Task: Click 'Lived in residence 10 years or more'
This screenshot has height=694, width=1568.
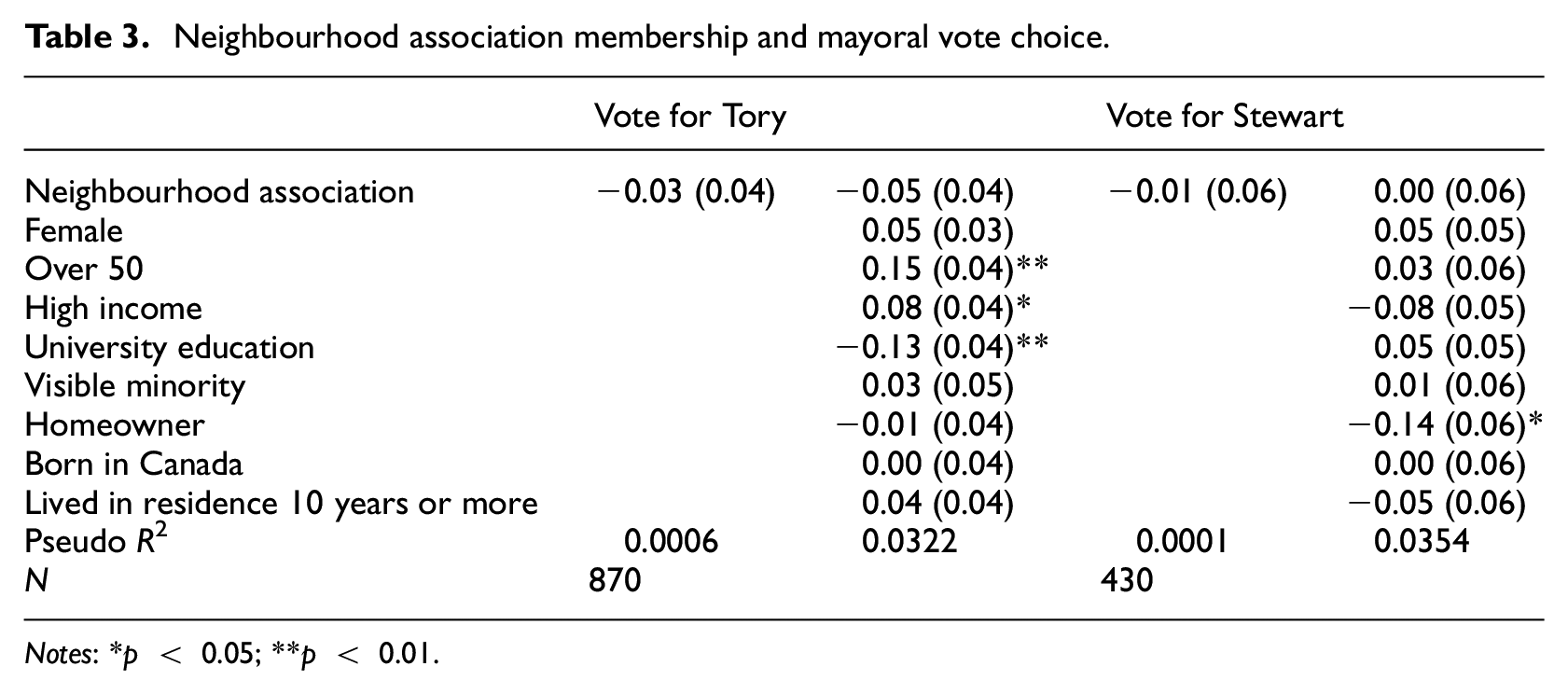Action: [x=281, y=503]
